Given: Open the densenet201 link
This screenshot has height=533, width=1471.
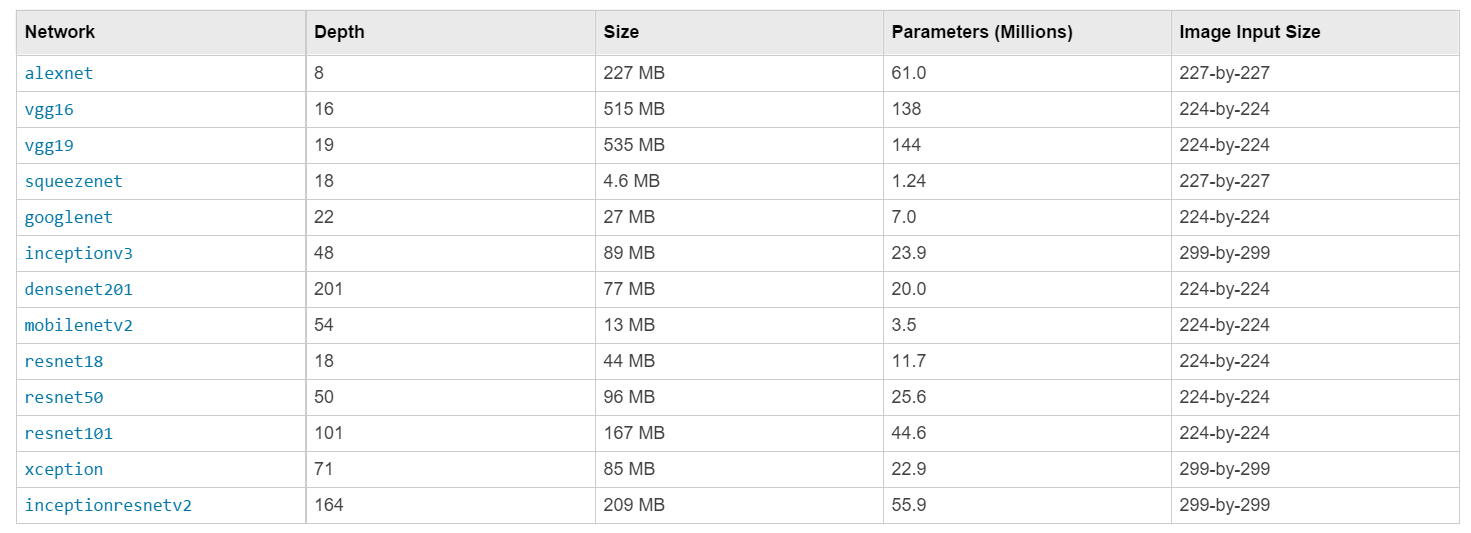Looking at the screenshot, I should click(x=78, y=289).
